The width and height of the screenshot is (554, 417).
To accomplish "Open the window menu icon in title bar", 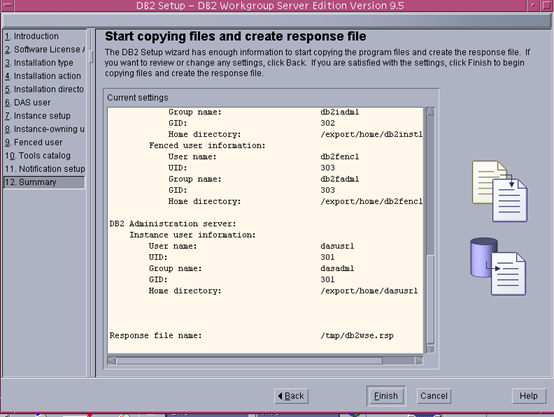I will click(x=7, y=5).
